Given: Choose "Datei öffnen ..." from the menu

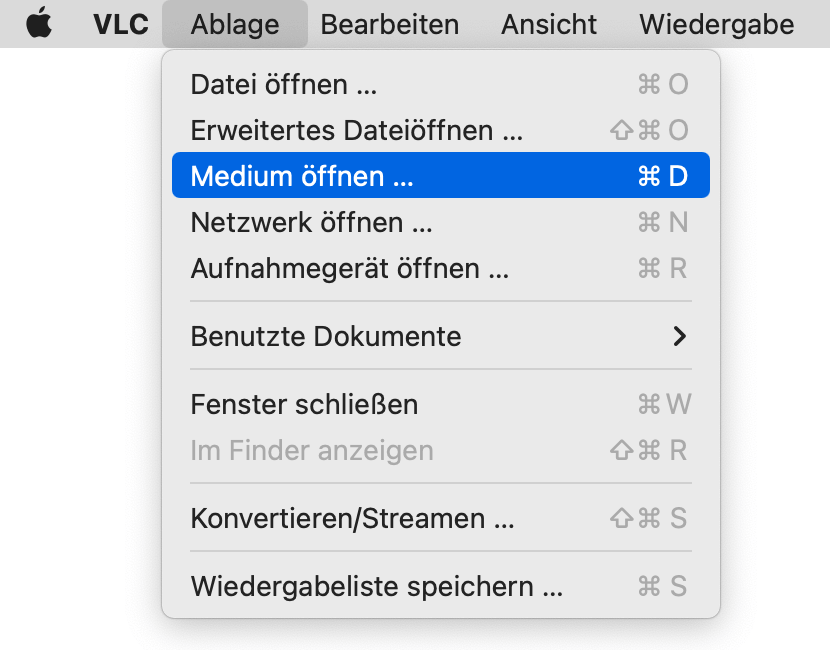Looking at the screenshot, I should point(283,85).
